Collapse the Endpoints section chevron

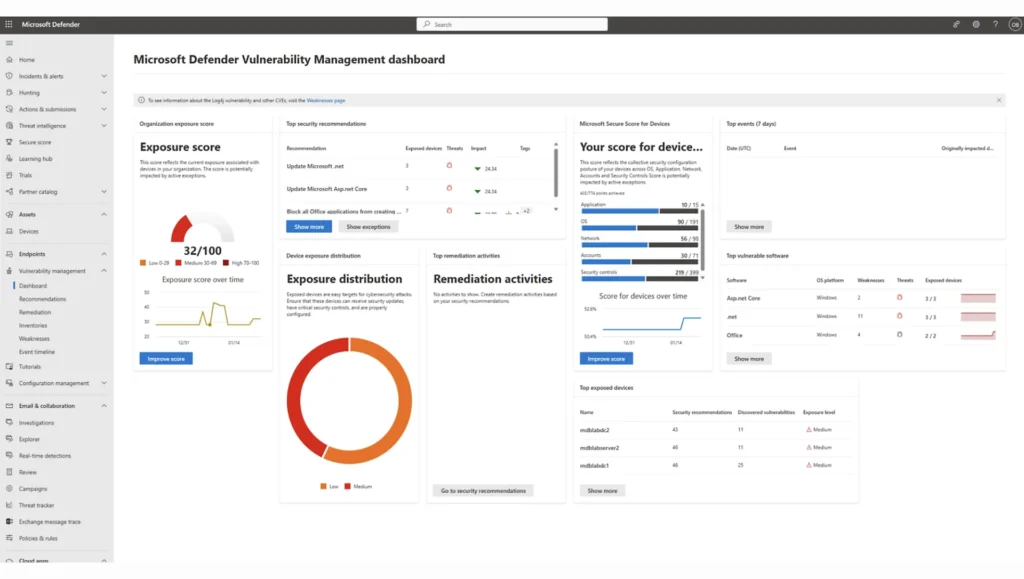point(104,254)
